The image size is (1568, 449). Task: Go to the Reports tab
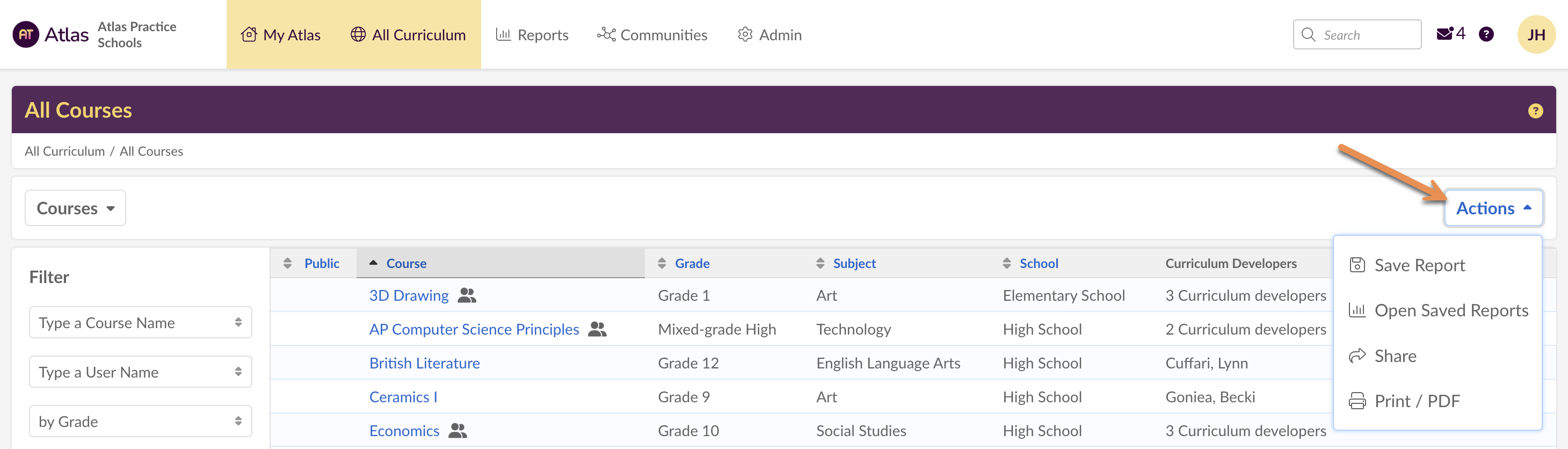click(x=532, y=35)
